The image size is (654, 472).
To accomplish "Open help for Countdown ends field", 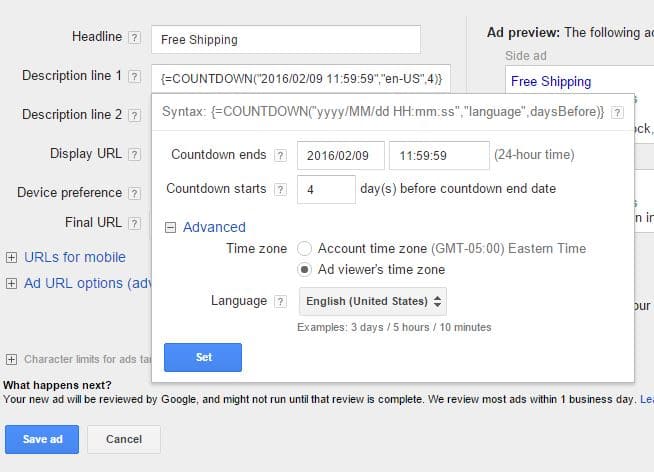I will 280,156.
